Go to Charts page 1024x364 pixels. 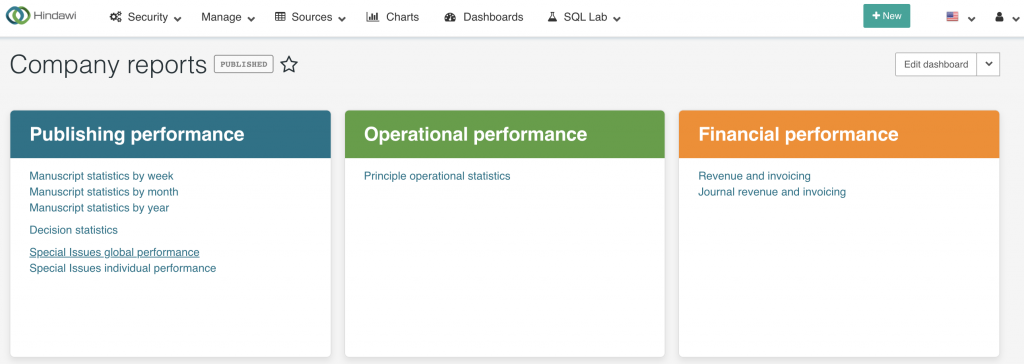click(x=392, y=17)
